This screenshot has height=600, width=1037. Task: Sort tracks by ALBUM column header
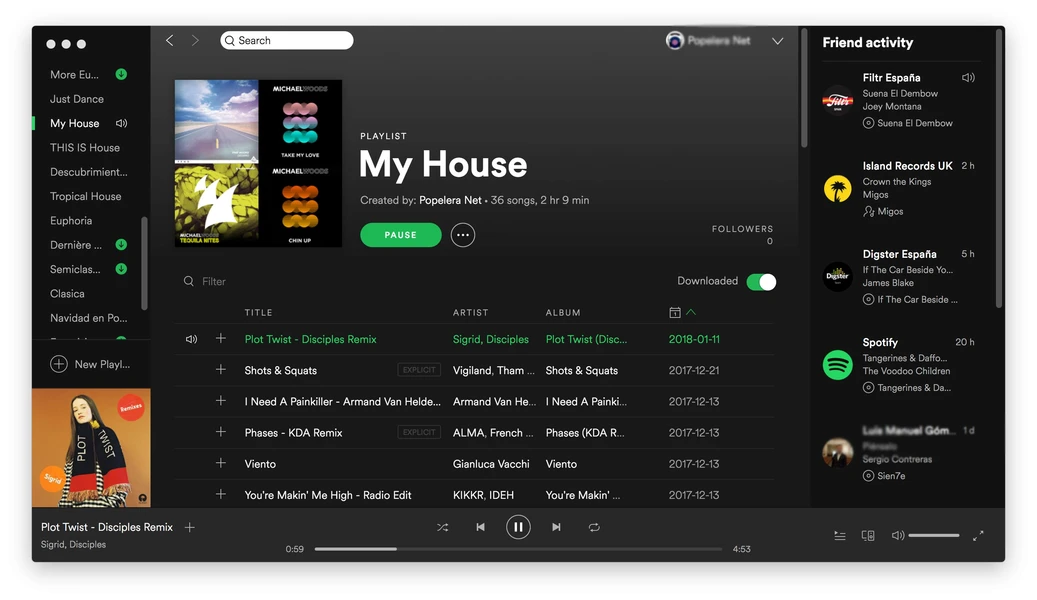click(x=563, y=312)
